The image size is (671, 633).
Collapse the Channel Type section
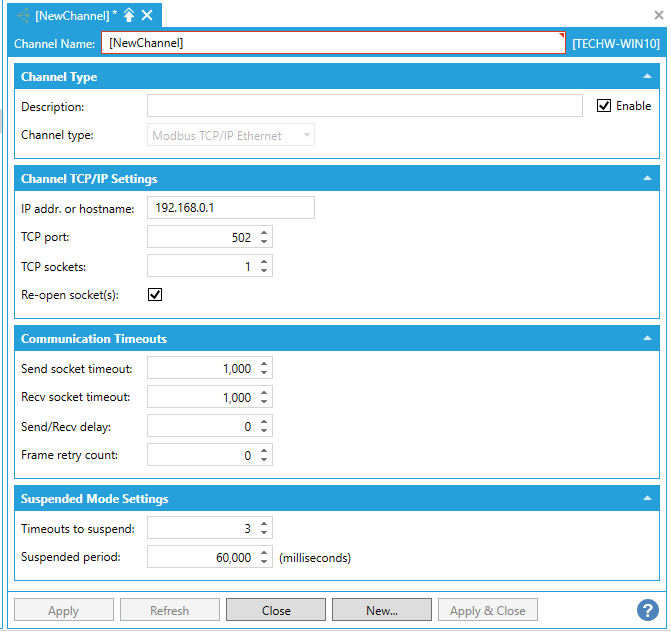tap(647, 77)
